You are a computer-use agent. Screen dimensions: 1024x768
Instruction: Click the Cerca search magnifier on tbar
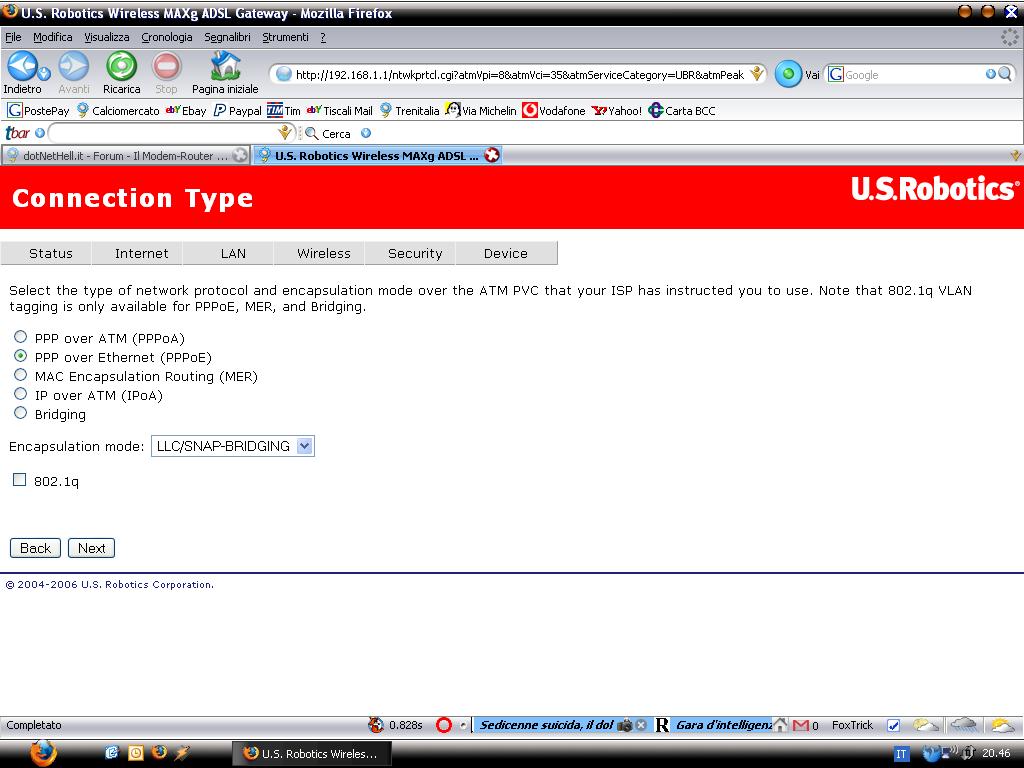312,133
